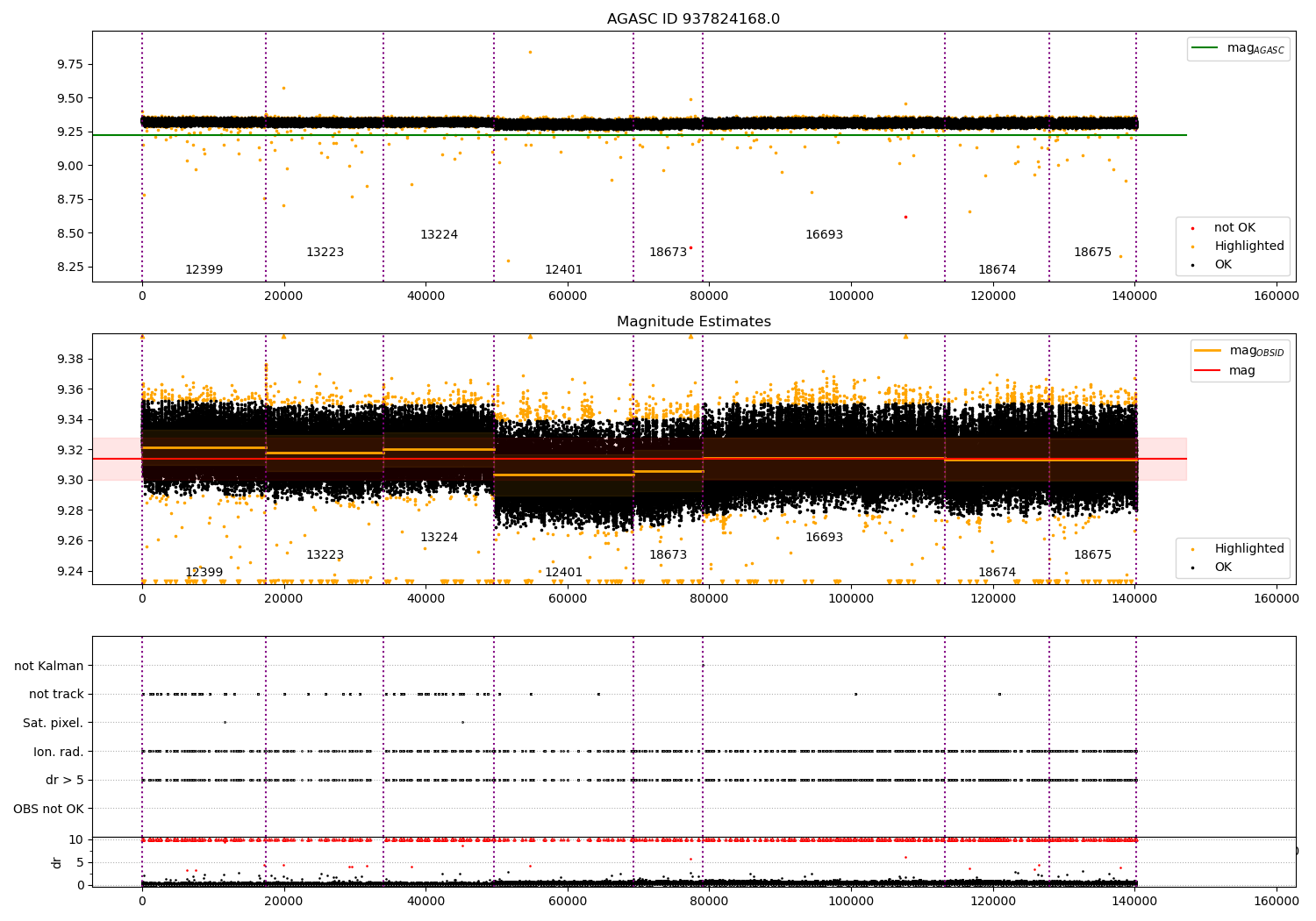Viewport: 1316px width, 921px height.
Task: Click obsid label 16693 in AGASC ID plot
Action: pyautogui.click(x=824, y=235)
